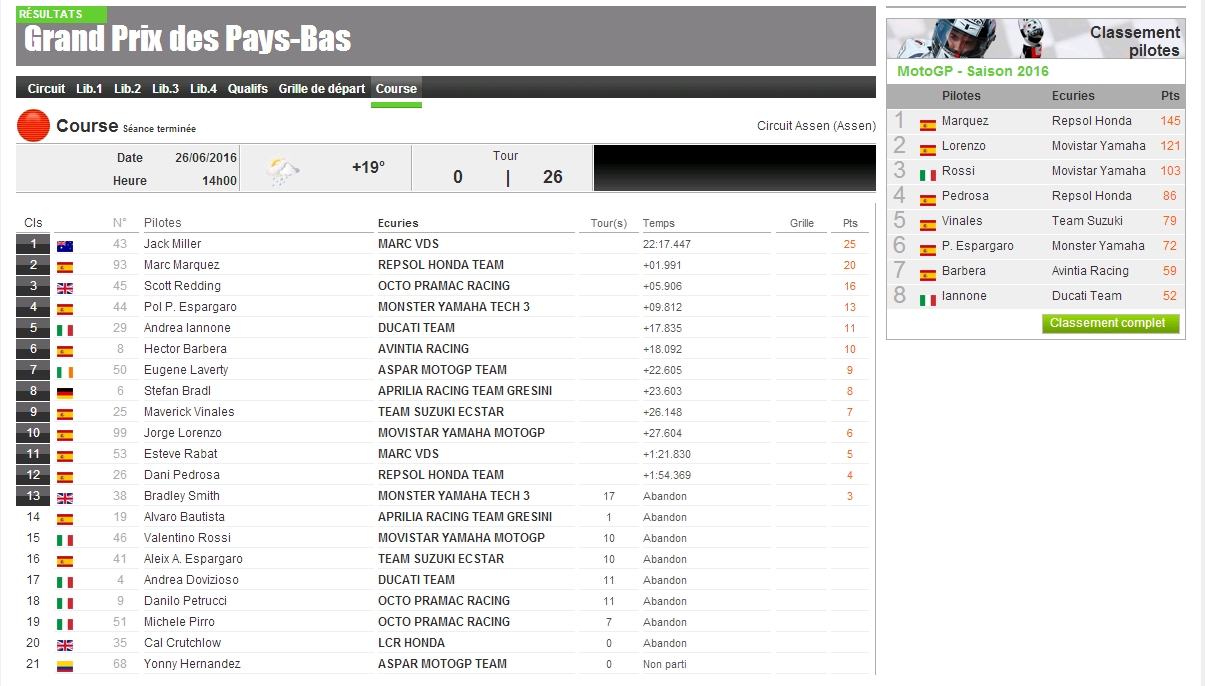Viewport: 1205px width, 686px height.
Task: Click the Italian flag beside Valentino Rossi
Action: 65,540
